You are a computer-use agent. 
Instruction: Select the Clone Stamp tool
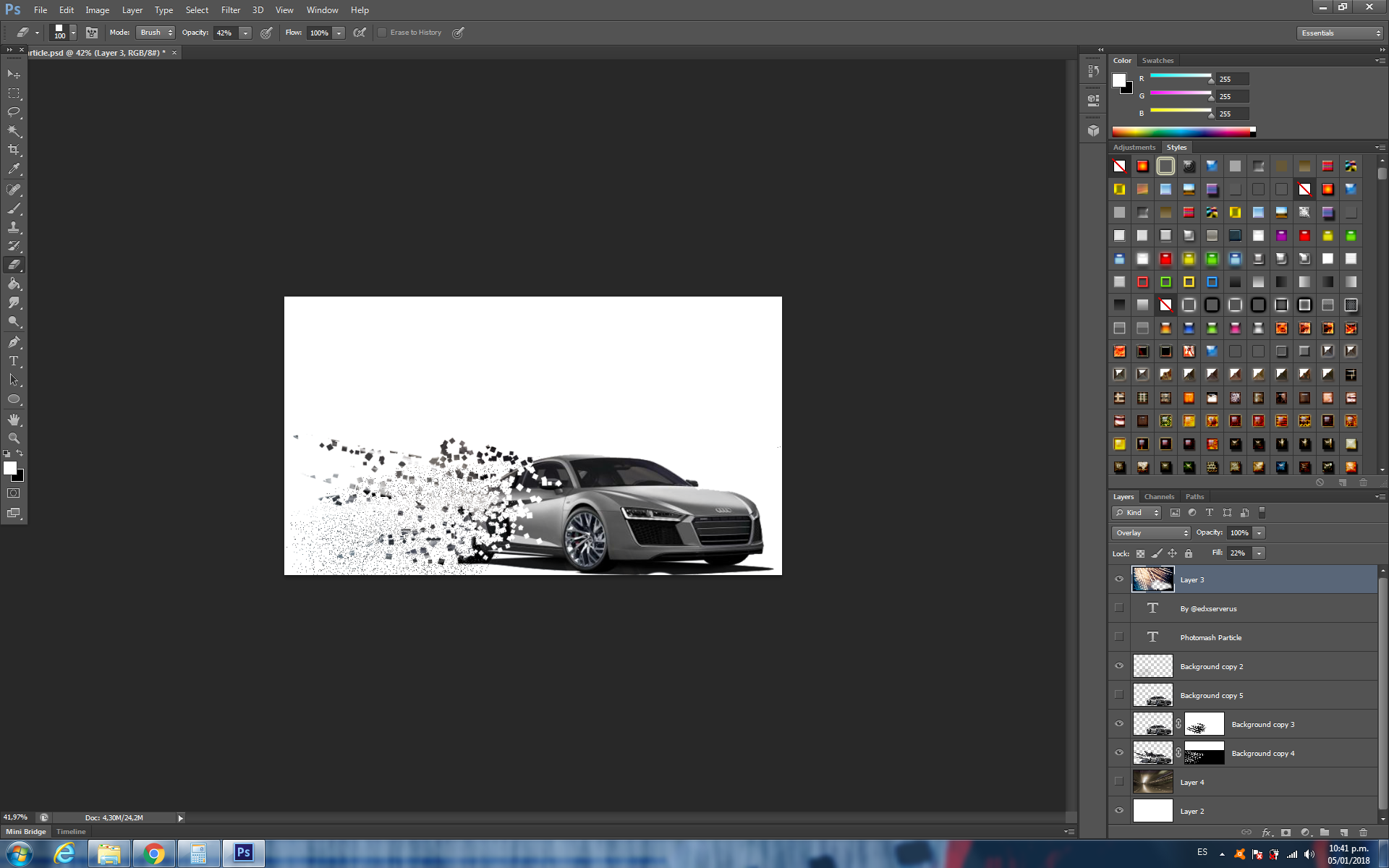click(x=14, y=227)
